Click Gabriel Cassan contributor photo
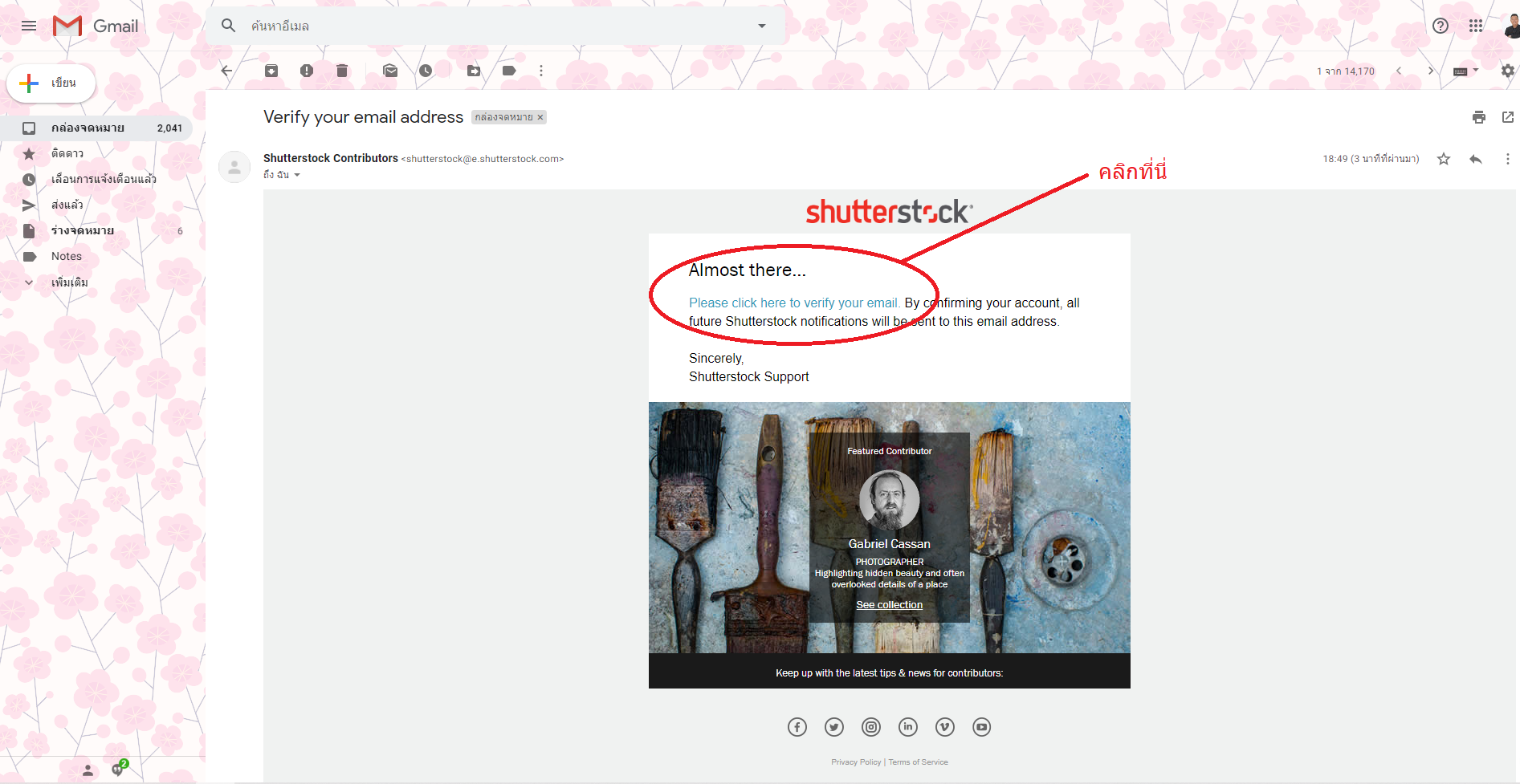Viewport: 1520px width, 784px height. pyautogui.click(x=889, y=500)
